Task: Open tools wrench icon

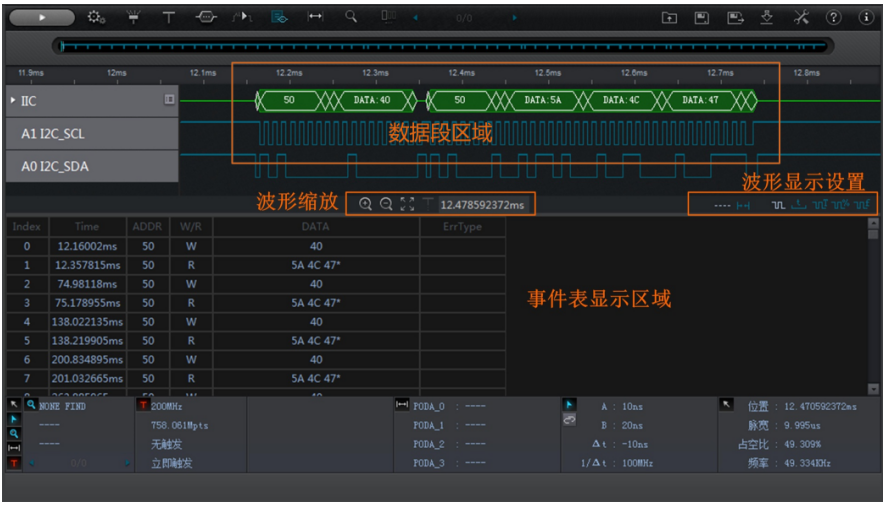Action: (x=801, y=18)
